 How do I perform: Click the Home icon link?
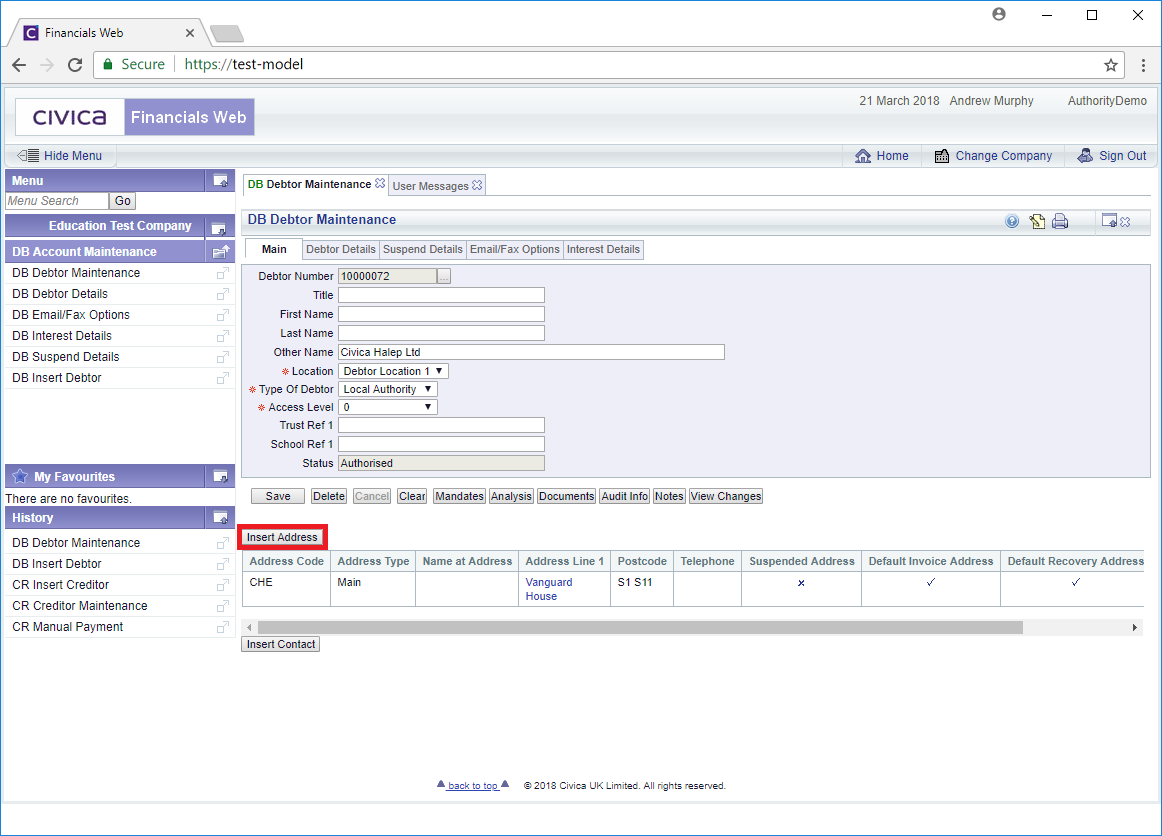coord(881,156)
